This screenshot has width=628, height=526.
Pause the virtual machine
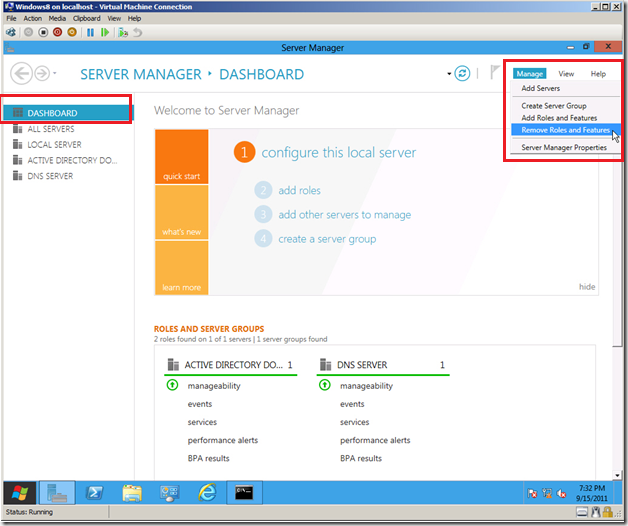coord(91,32)
